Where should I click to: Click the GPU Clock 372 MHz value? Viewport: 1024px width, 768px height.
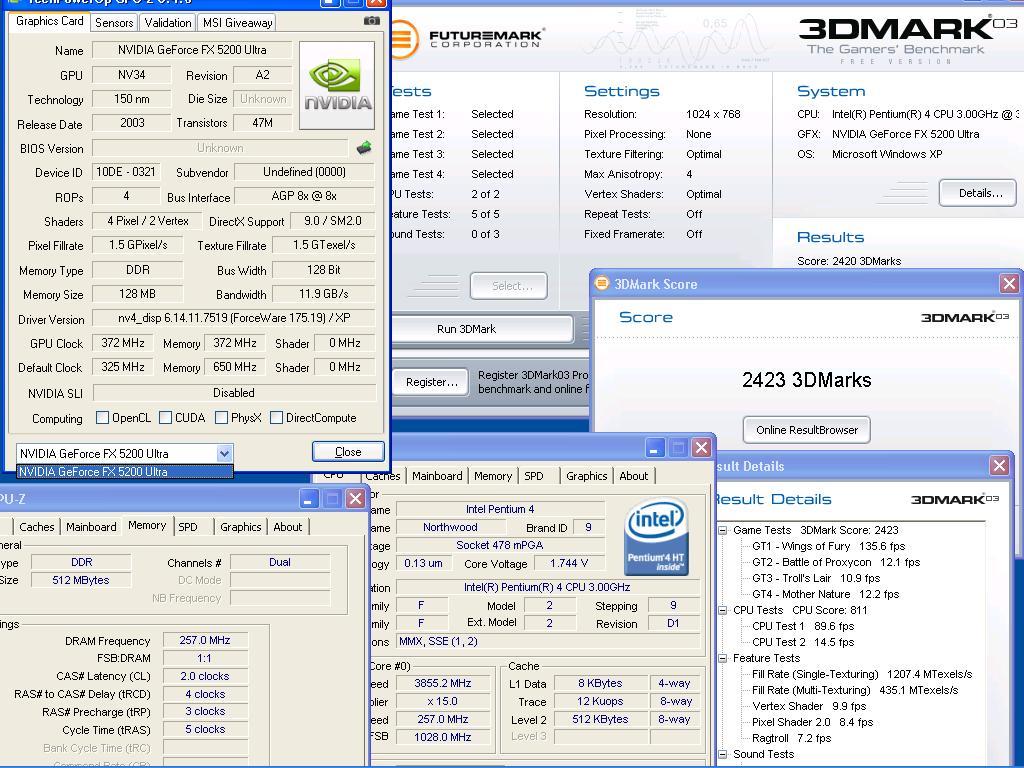pyautogui.click(x=123, y=343)
